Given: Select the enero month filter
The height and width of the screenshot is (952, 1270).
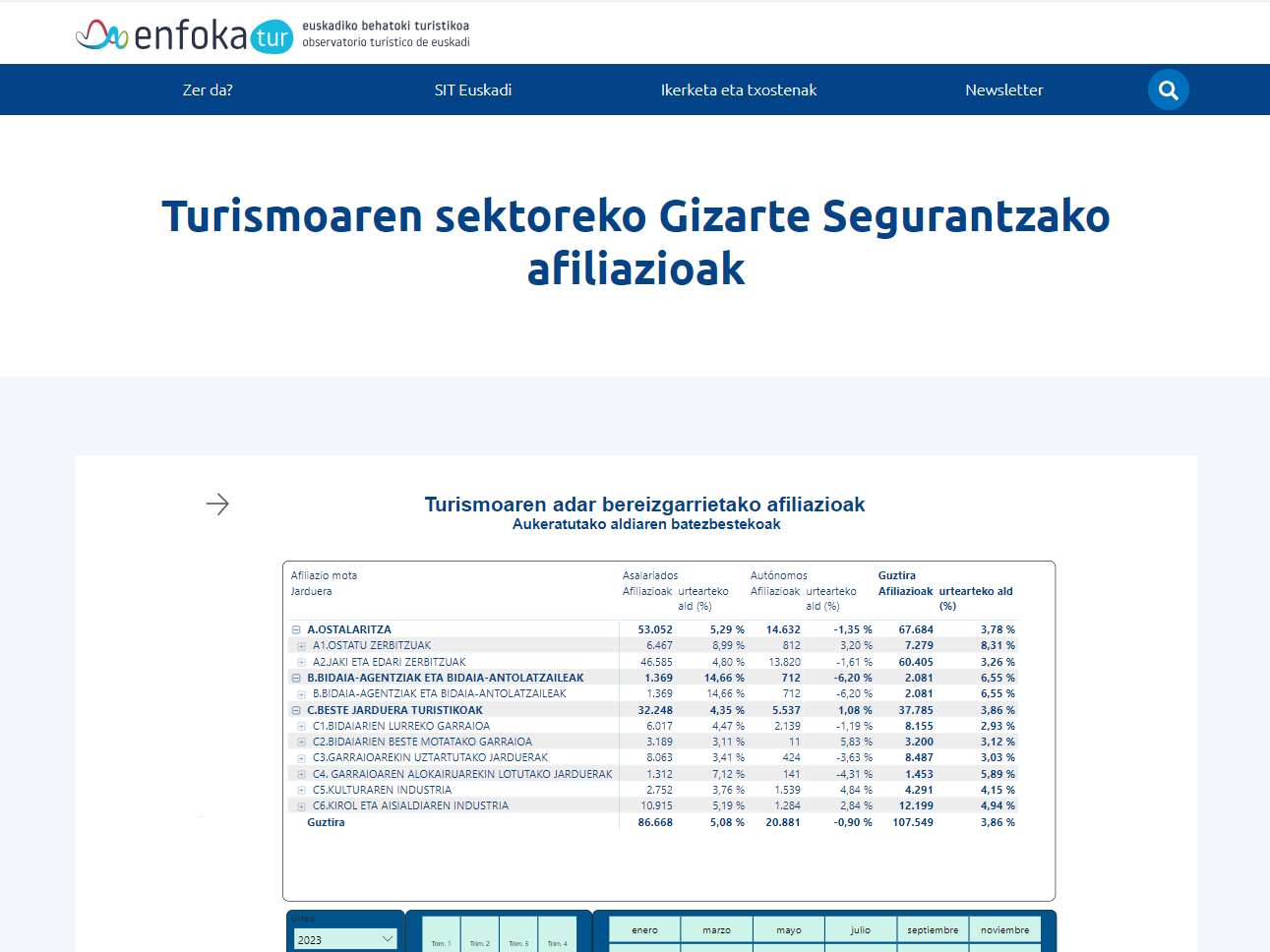Looking at the screenshot, I should click(x=645, y=929).
